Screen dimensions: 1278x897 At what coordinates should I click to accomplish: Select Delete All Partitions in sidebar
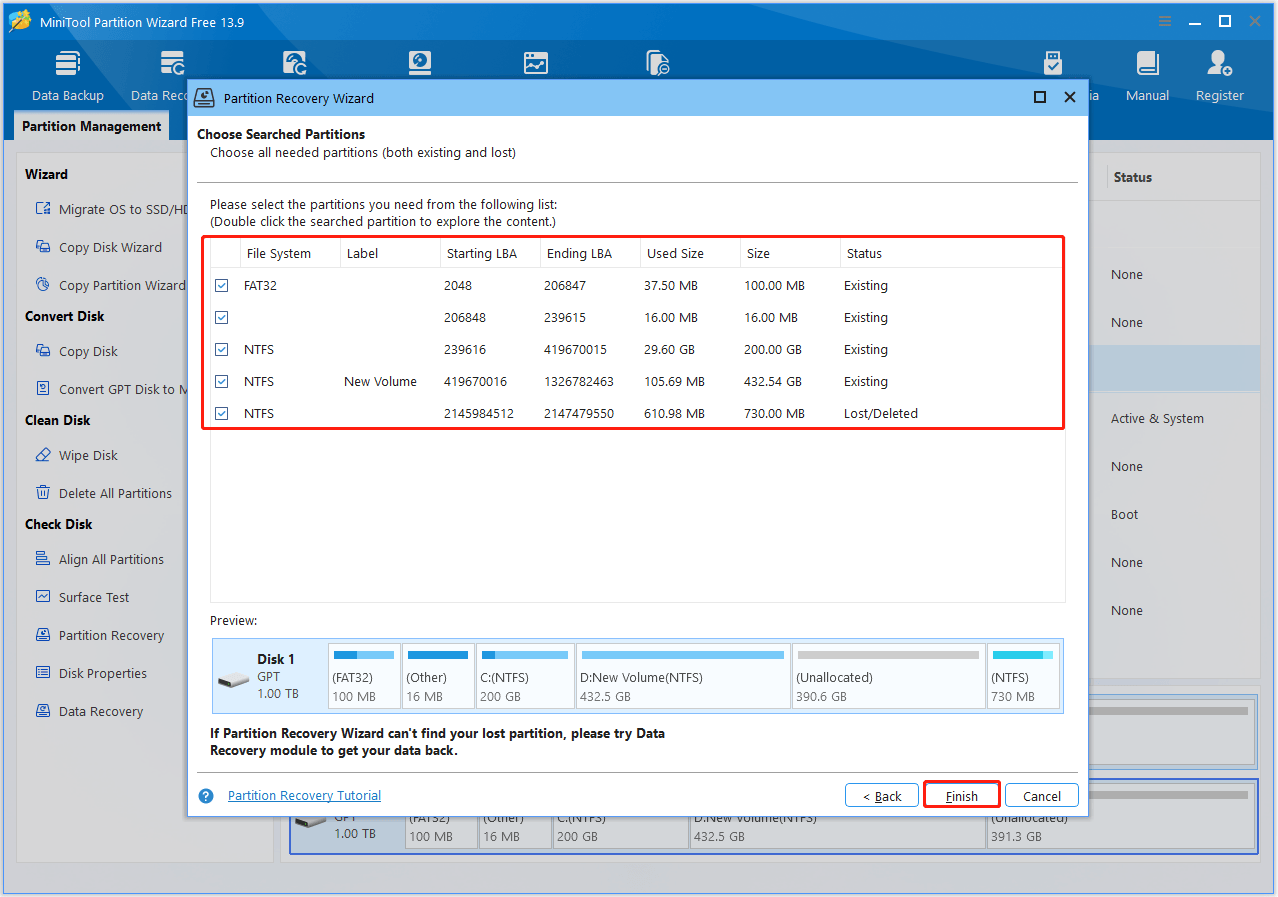(115, 493)
